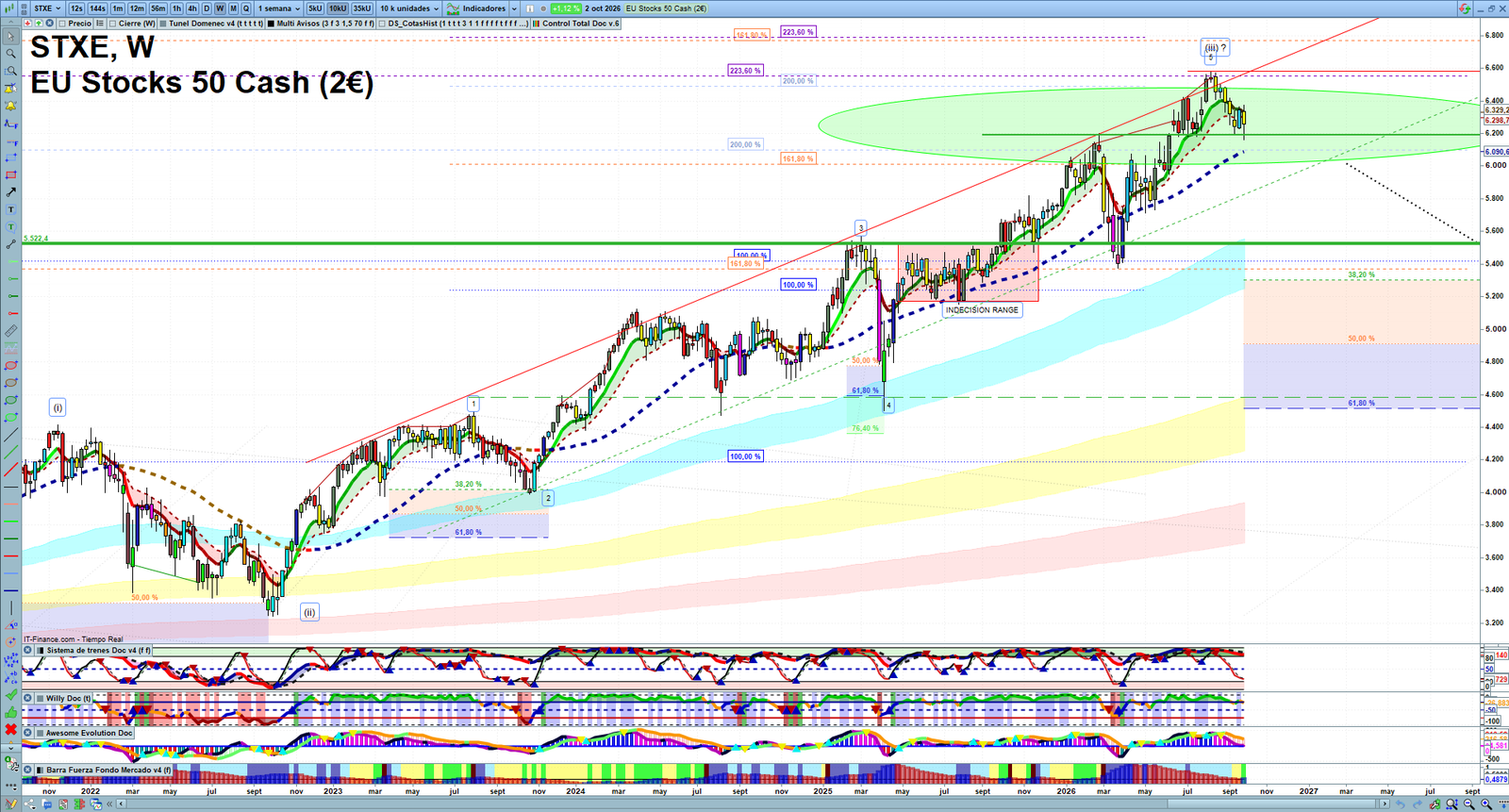Expand the three-dots more tools menu
Image resolution: width=1509 pixels, height=812 pixels.
(10, 786)
